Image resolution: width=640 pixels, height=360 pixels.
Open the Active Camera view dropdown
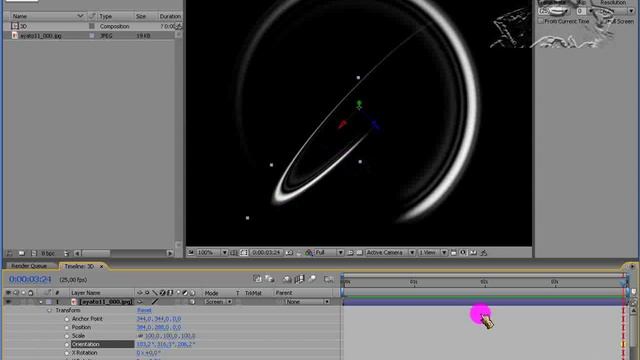[391, 253]
